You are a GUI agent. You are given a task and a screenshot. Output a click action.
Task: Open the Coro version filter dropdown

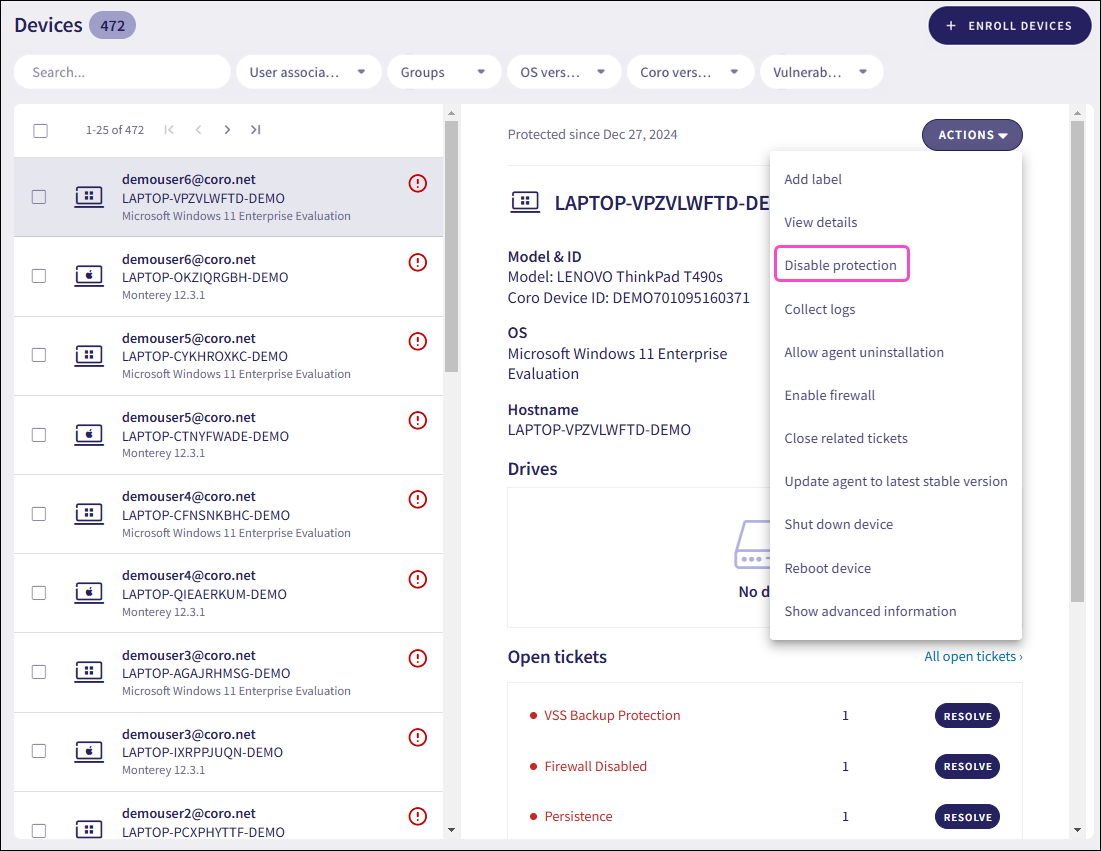[x=690, y=72]
